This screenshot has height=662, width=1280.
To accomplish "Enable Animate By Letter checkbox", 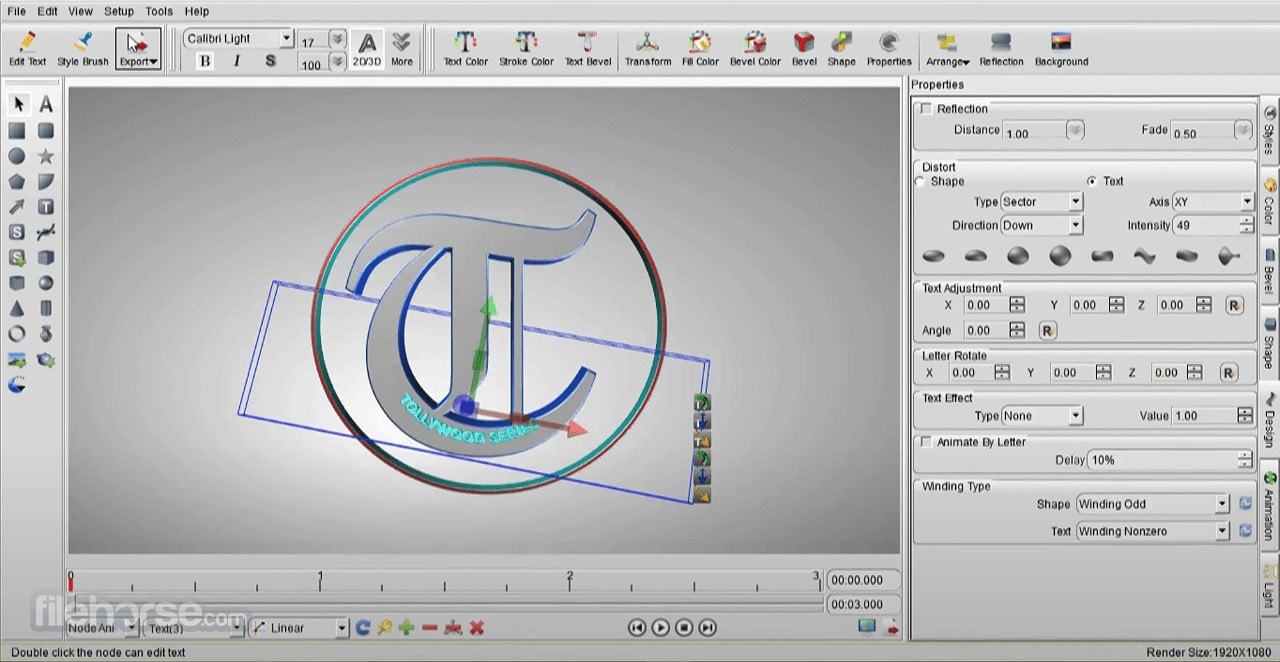I will pos(926,441).
